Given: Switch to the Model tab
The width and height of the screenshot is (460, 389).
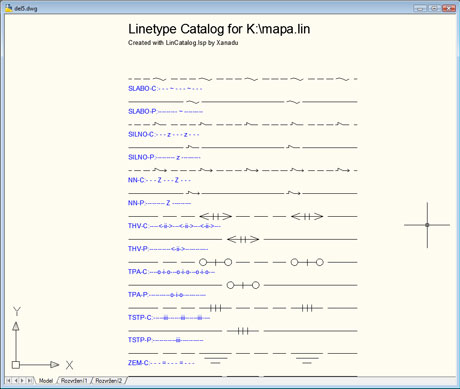Looking at the screenshot, I should tap(46, 380).
